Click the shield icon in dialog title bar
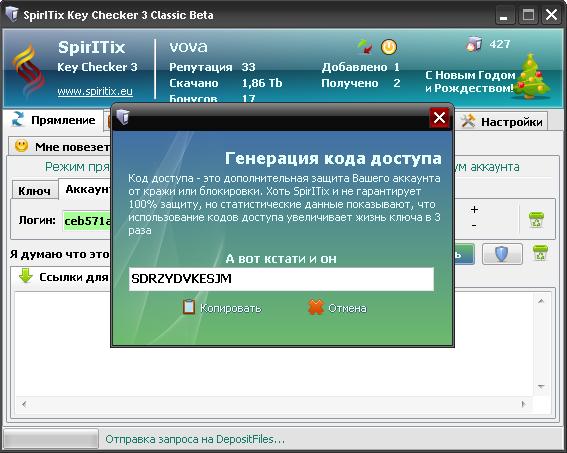 click(123, 117)
